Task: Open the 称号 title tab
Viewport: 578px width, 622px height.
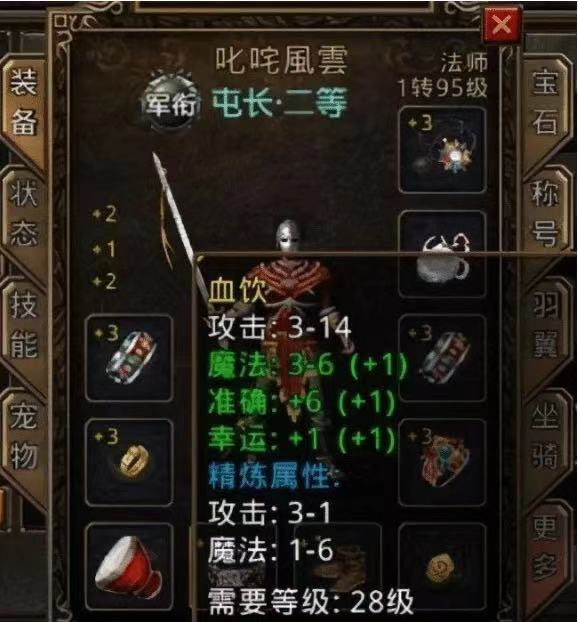Action: pyautogui.click(x=545, y=213)
